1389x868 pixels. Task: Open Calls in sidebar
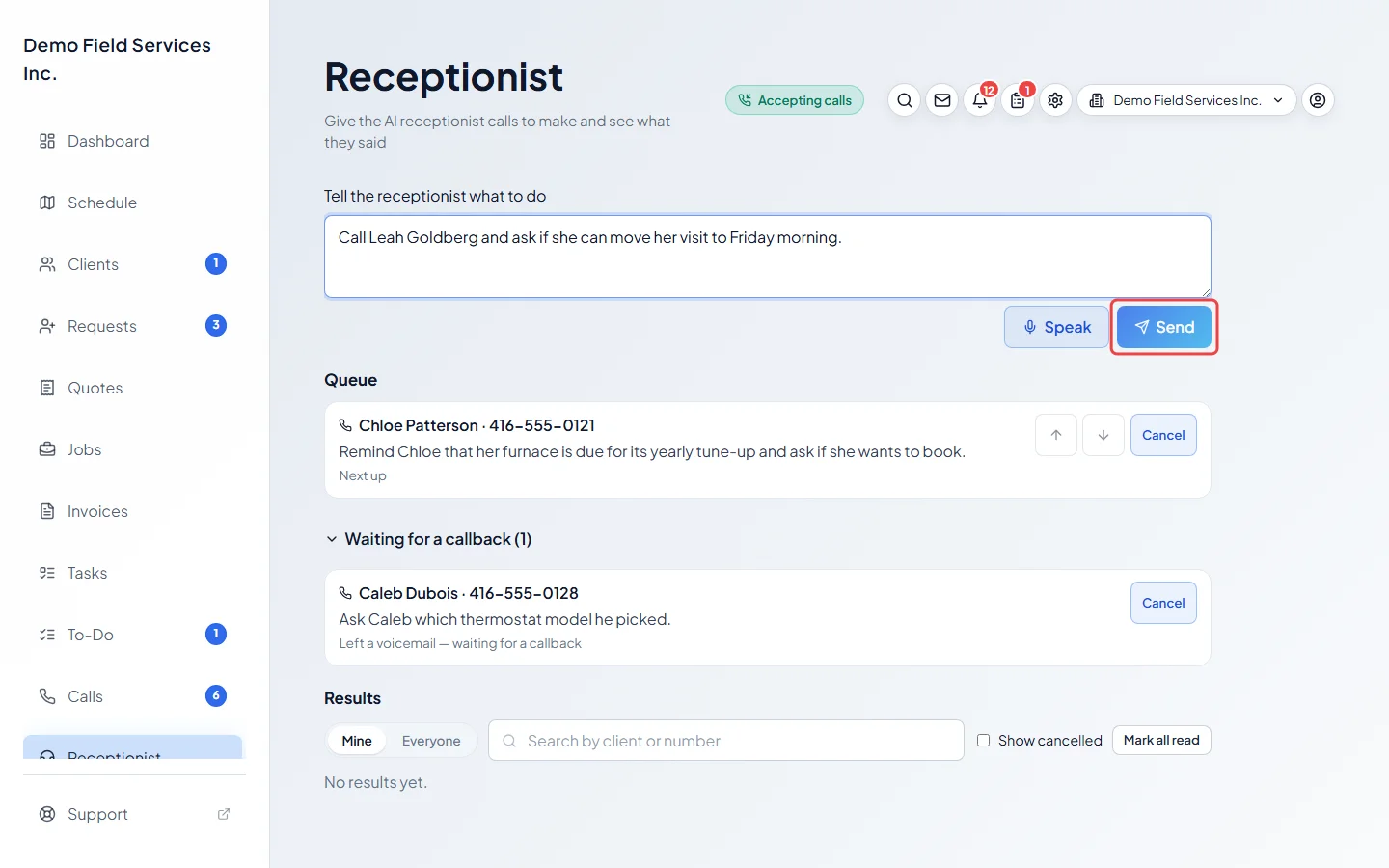[133, 696]
